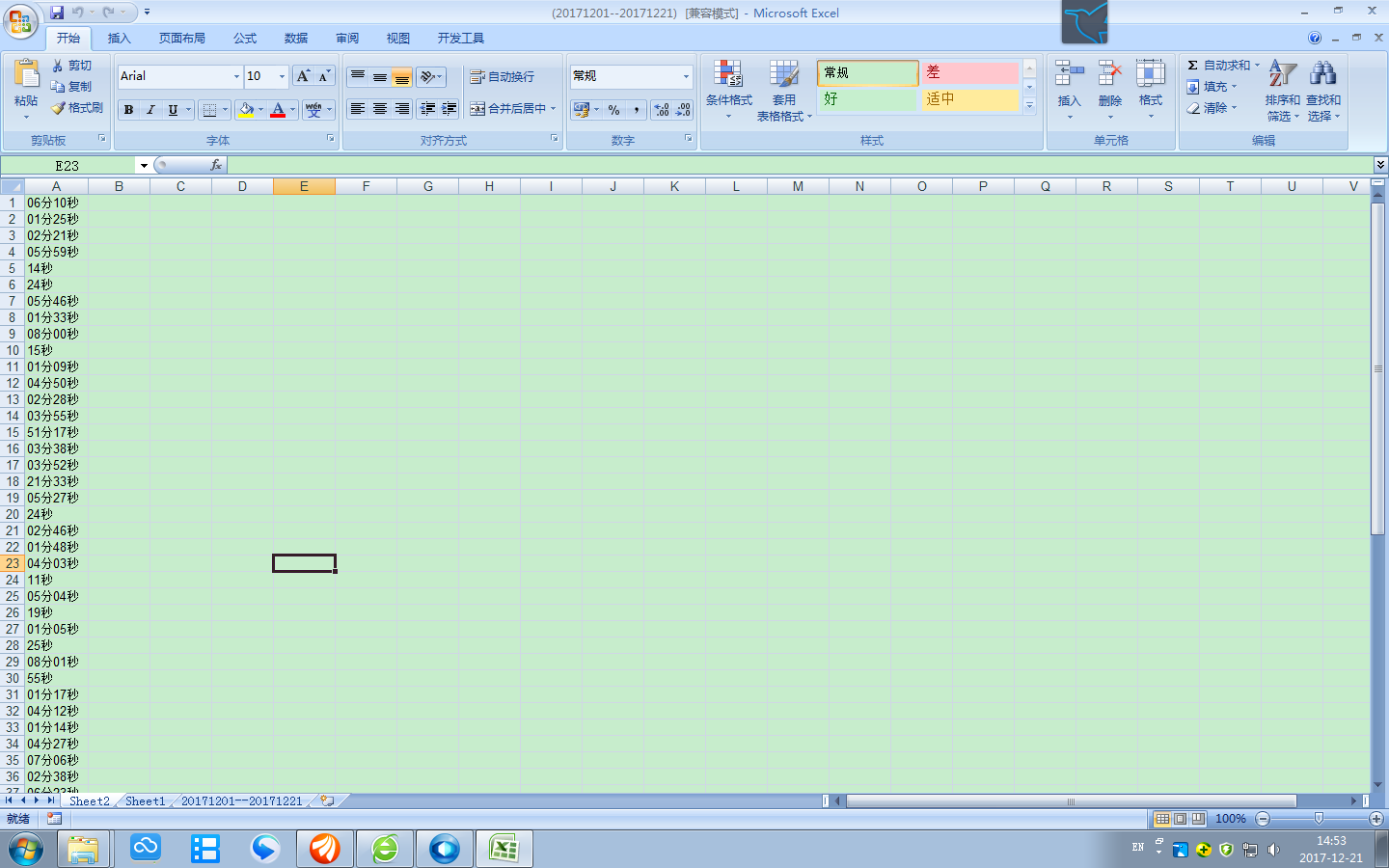Shrink font size with the smaller A icon
Viewport: 1389px width, 868px height.
click(x=324, y=76)
